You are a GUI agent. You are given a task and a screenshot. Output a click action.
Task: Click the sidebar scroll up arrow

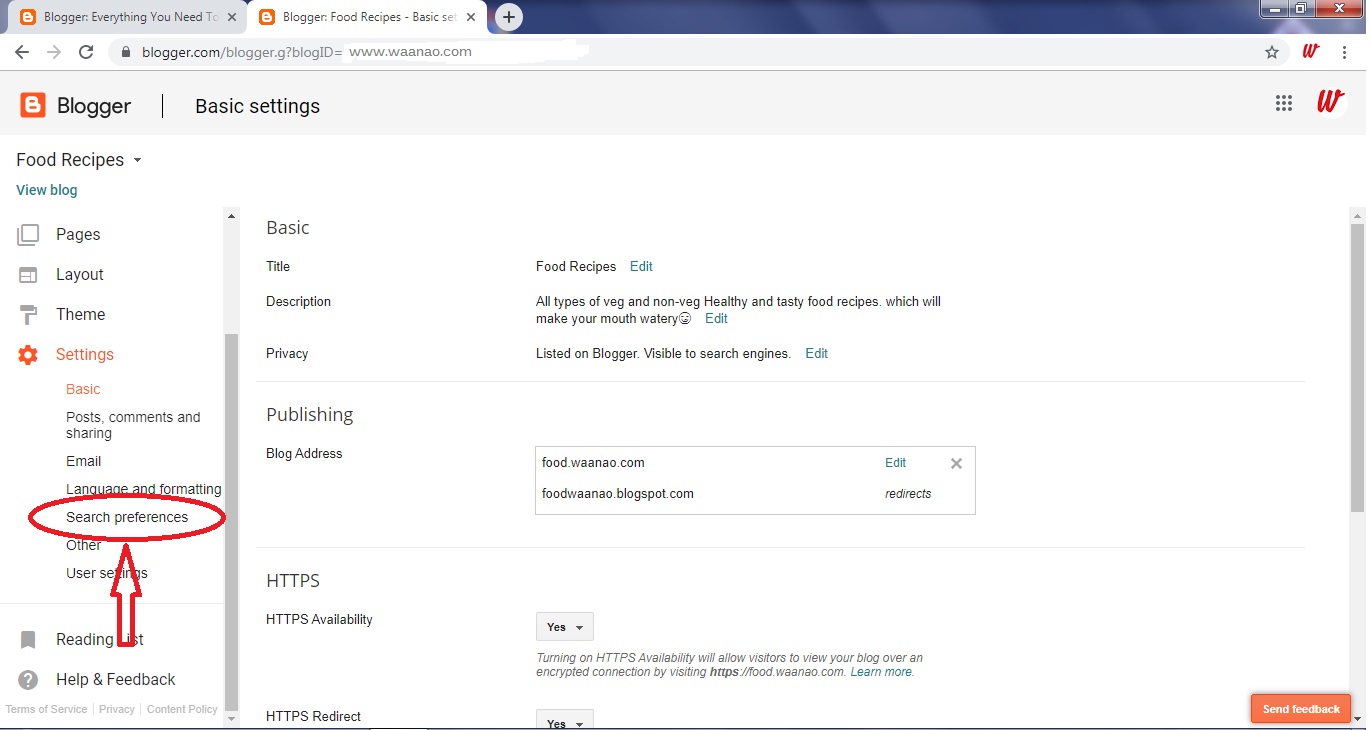(x=232, y=216)
